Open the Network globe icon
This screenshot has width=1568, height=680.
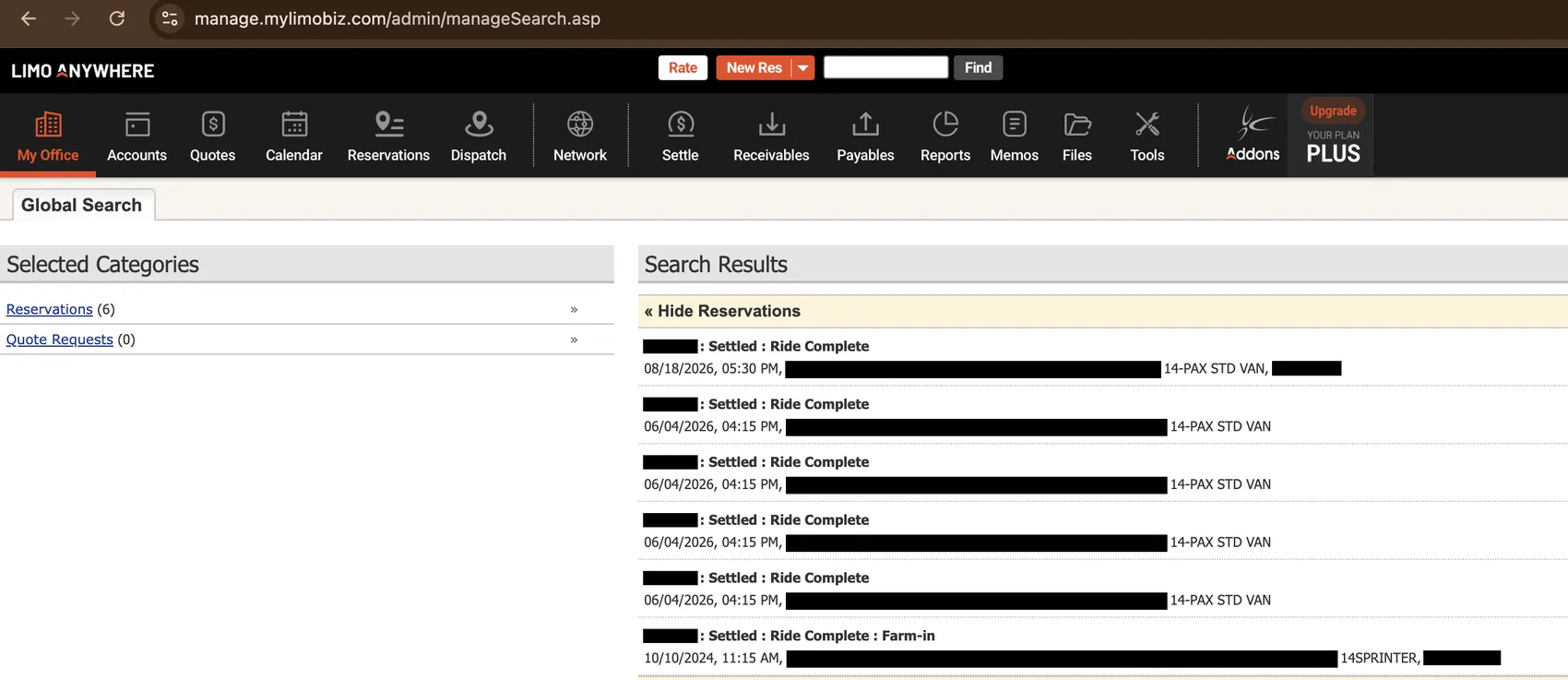(580, 125)
